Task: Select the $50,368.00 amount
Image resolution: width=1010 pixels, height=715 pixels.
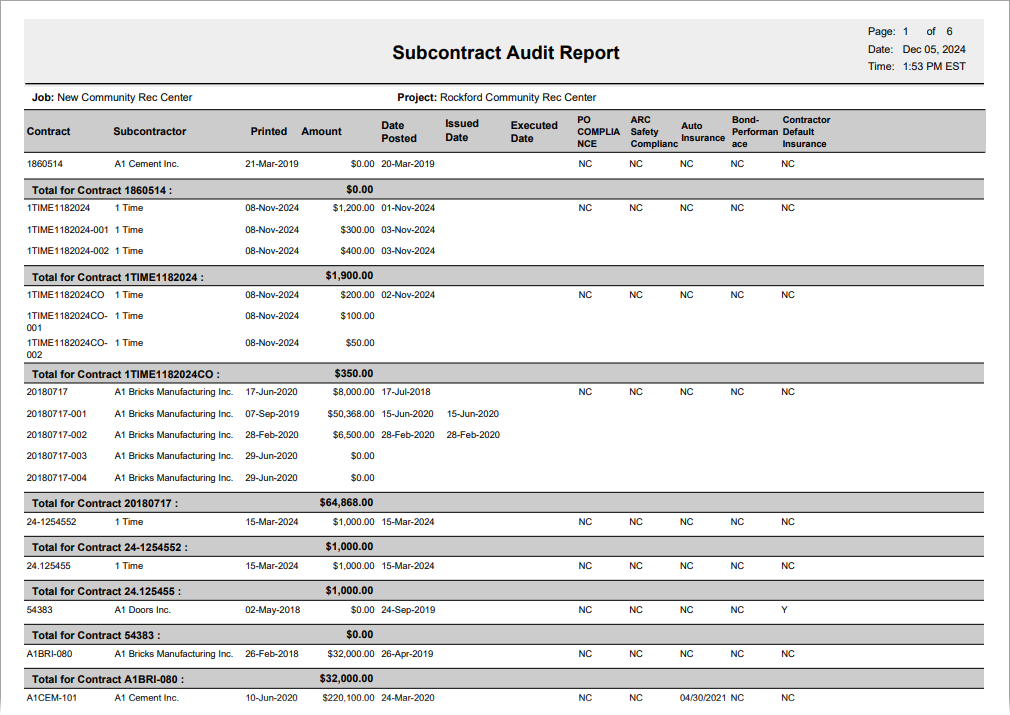Action: (x=350, y=414)
